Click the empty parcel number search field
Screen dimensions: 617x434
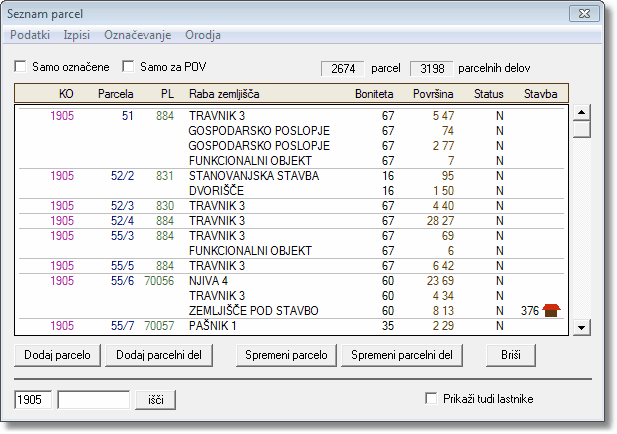tap(93, 400)
